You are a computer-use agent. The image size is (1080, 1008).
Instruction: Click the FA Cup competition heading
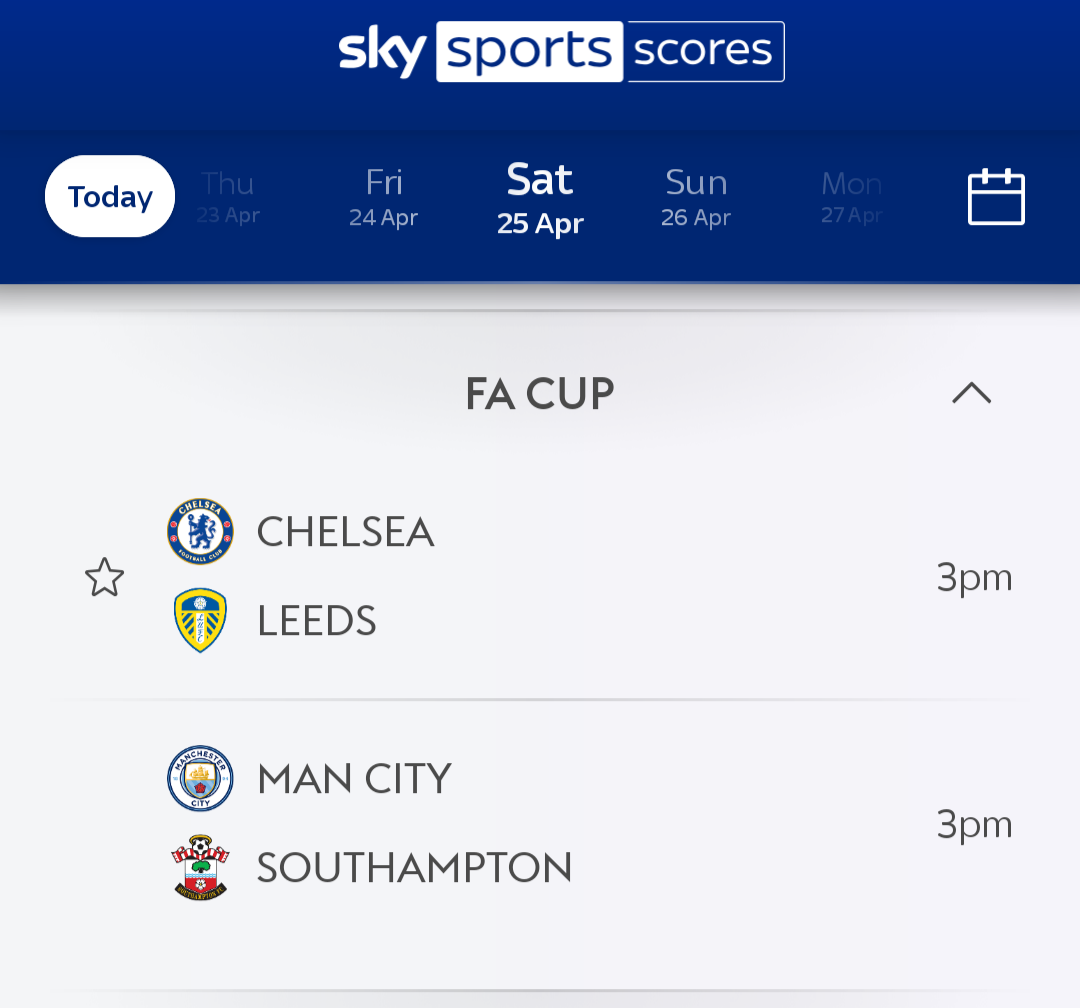click(x=539, y=394)
